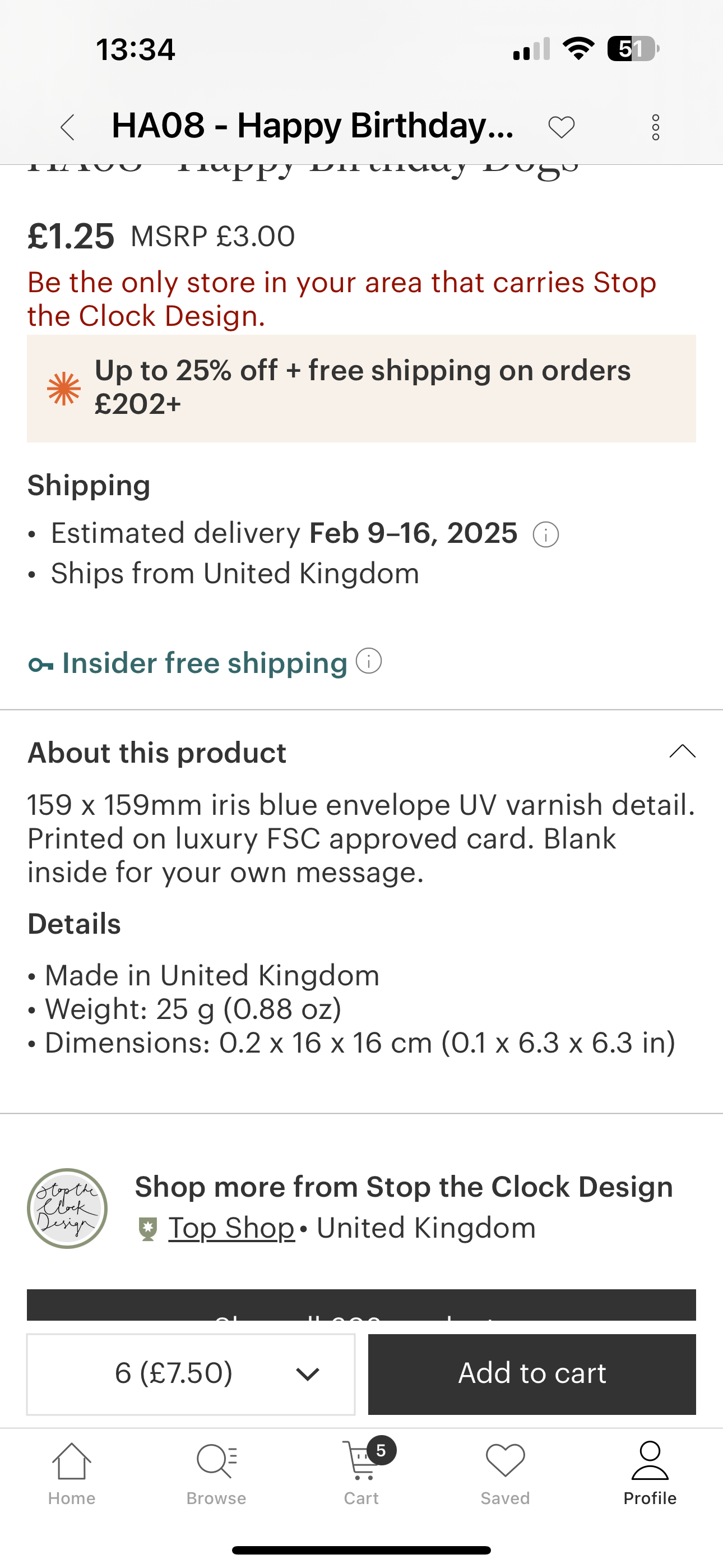Tap the 25% off free shipping banner

(x=361, y=388)
